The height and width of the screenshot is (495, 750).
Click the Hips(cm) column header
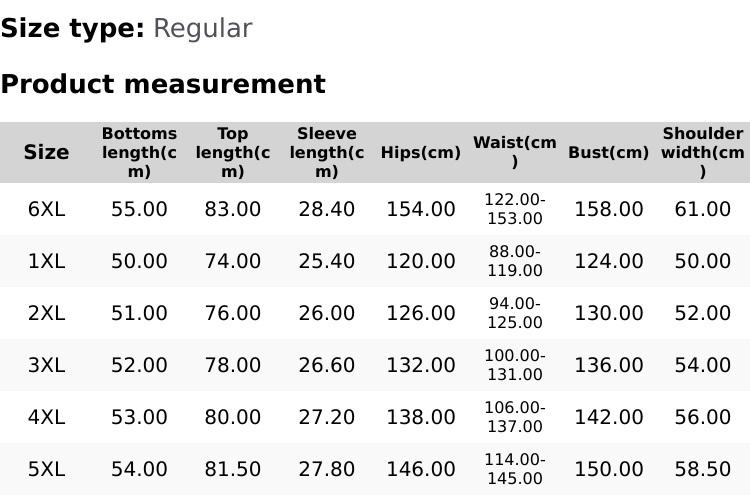(x=420, y=153)
